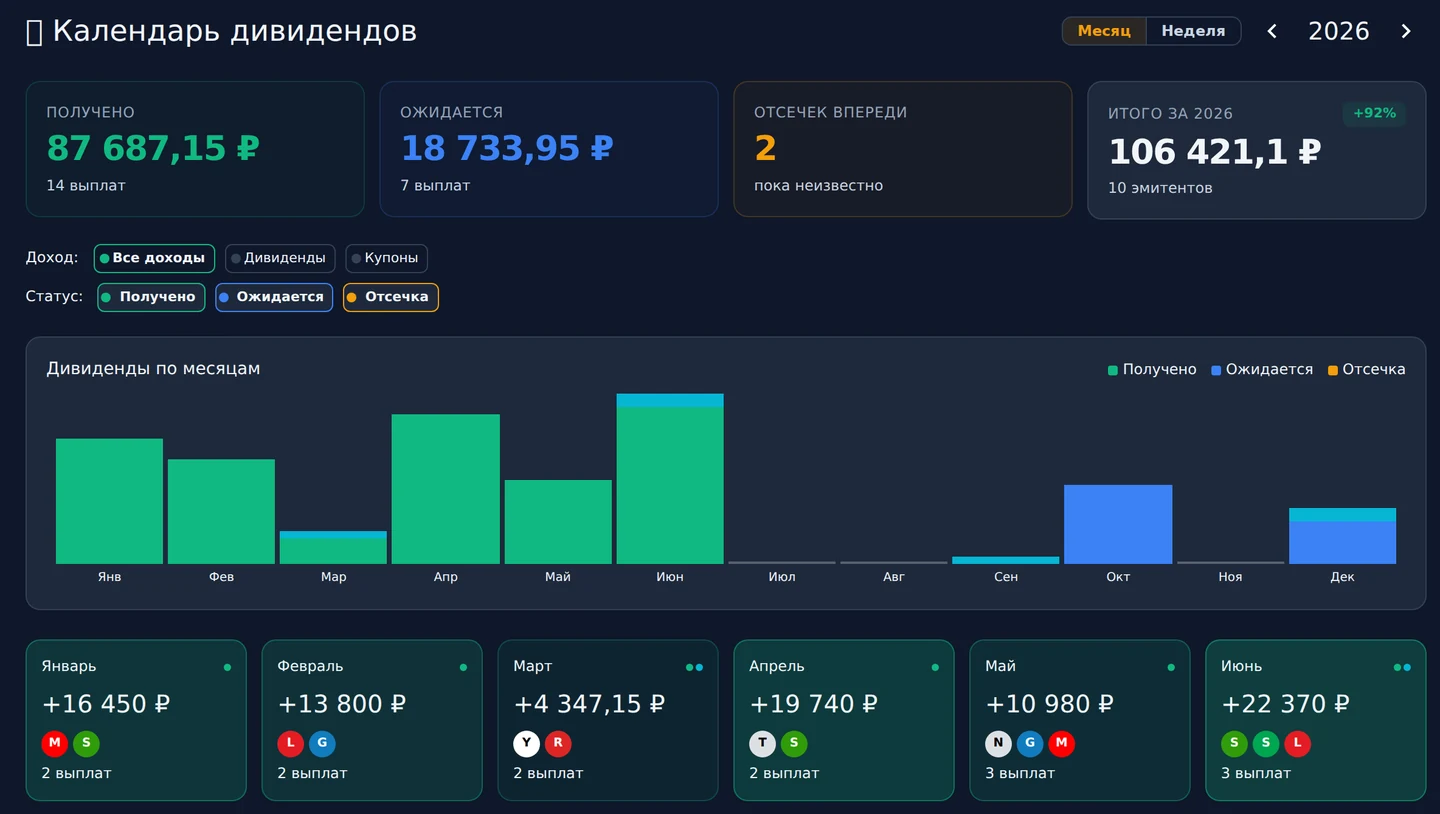
Task: Click the S ticker badge in Январь card
Action: tap(86, 743)
